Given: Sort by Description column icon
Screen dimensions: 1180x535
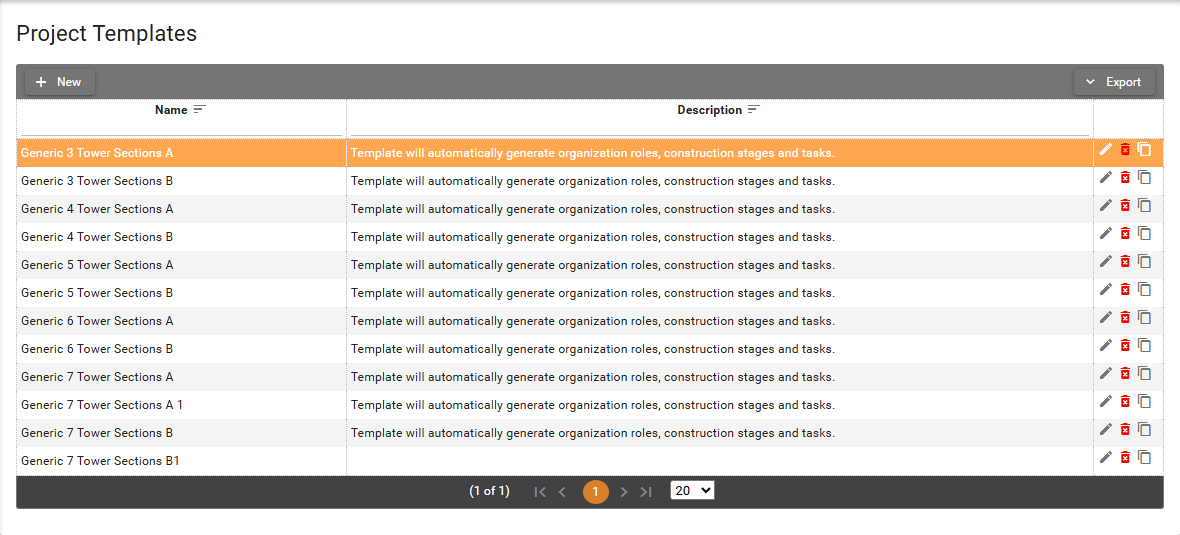Looking at the screenshot, I should click(753, 110).
